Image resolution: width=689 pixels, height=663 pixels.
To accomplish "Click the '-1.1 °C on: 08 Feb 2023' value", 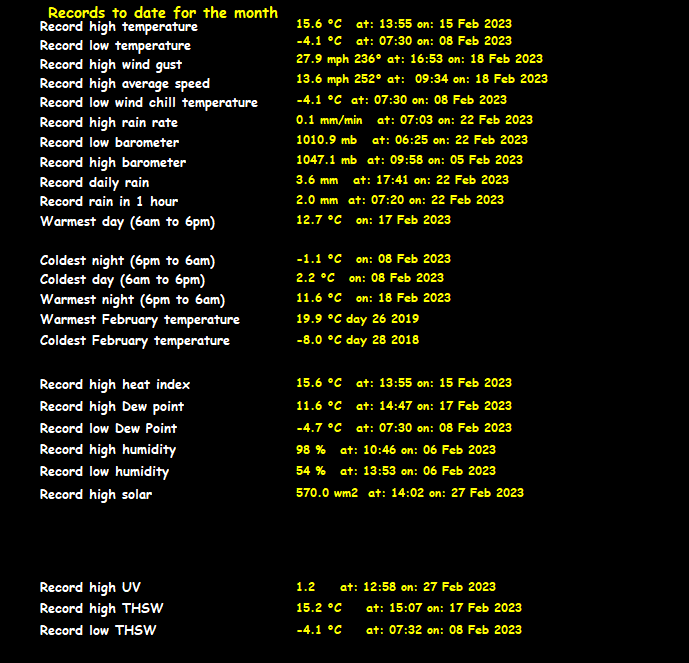I will 374,259.
